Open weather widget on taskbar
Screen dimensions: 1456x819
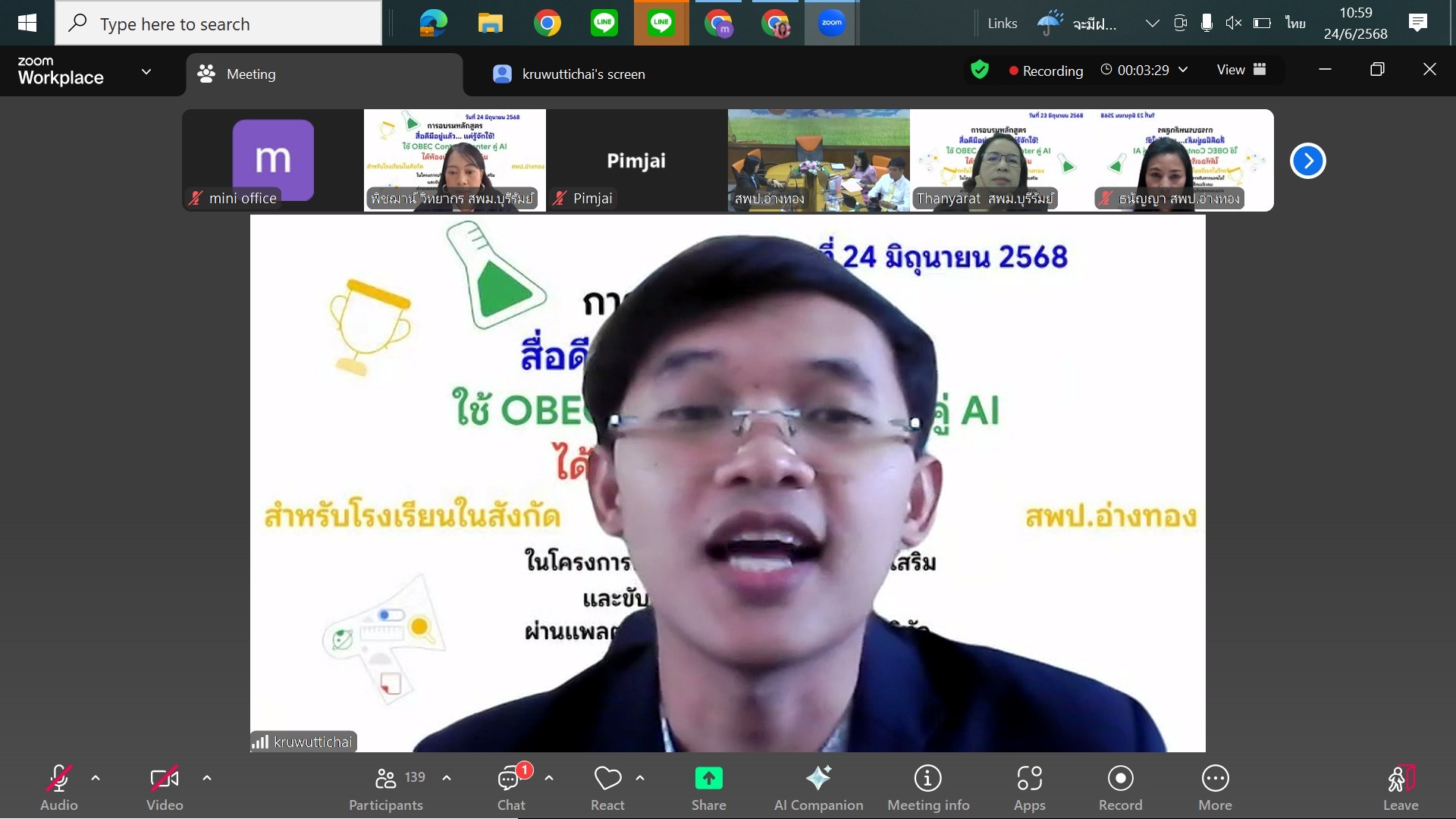coord(1077,24)
